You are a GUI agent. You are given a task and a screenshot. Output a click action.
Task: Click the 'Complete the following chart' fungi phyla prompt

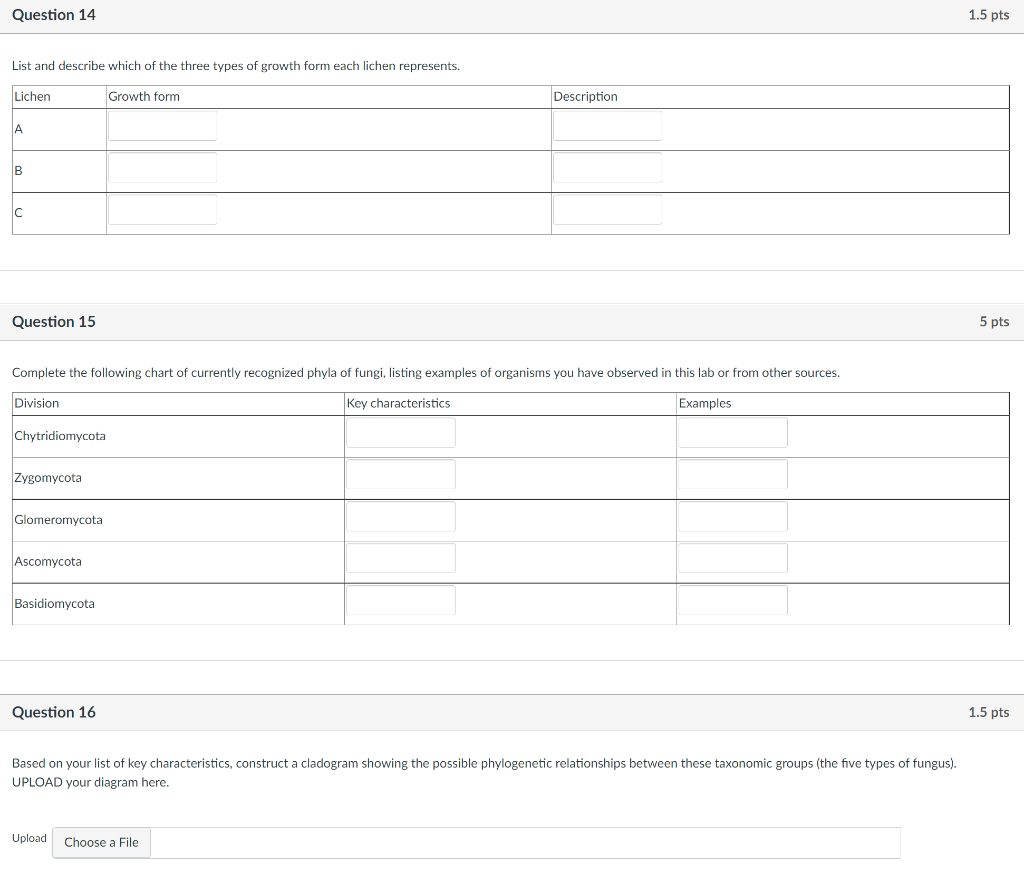pyautogui.click(x=426, y=373)
